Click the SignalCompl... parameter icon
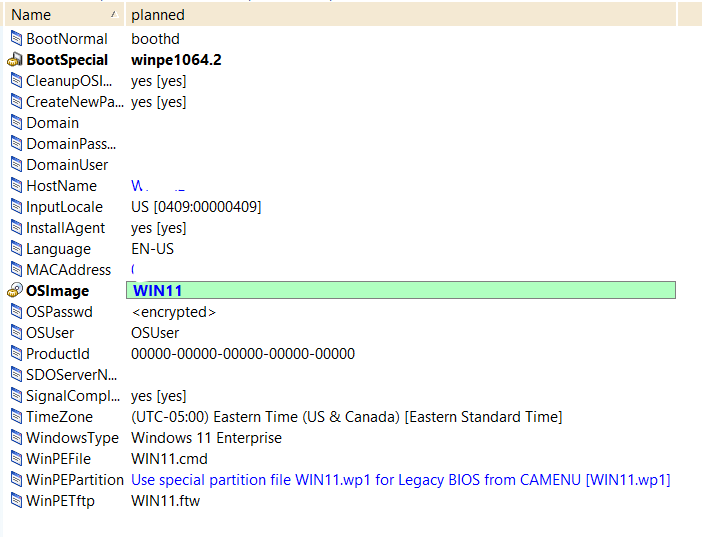The image size is (702, 537). click(x=16, y=395)
